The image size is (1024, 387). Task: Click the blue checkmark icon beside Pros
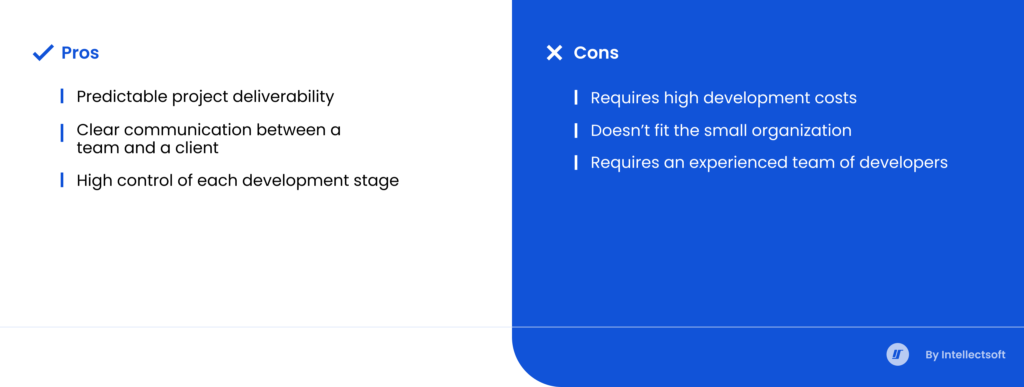(43, 53)
